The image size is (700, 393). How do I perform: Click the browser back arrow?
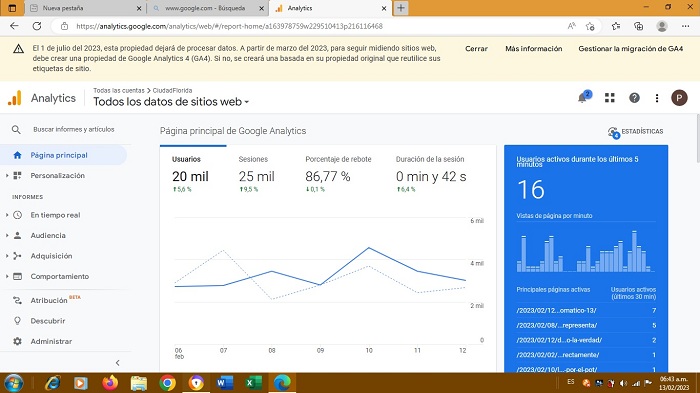[x=14, y=26]
